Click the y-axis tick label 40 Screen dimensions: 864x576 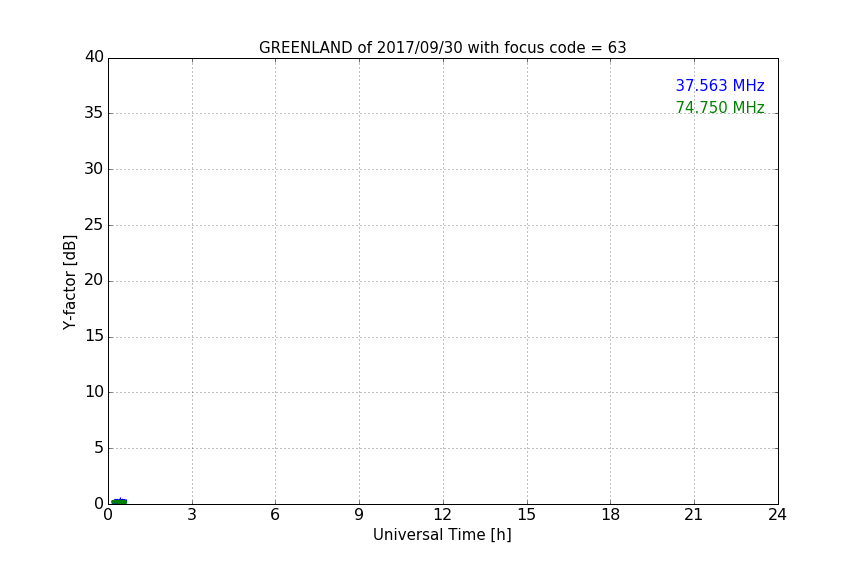point(94,57)
